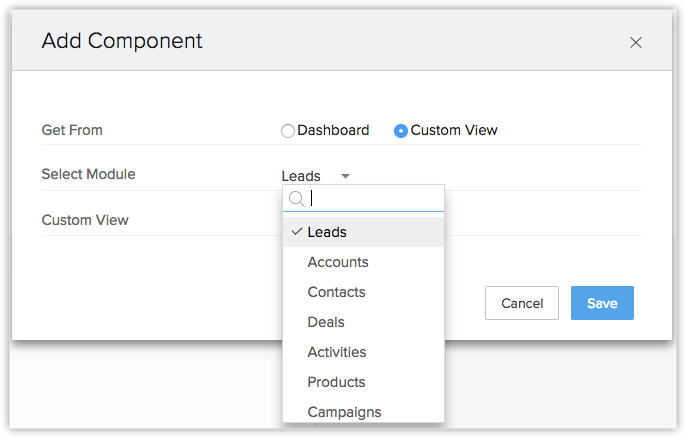Close the Add Component dialog
The width and height of the screenshot is (686, 438).
point(635,42)
